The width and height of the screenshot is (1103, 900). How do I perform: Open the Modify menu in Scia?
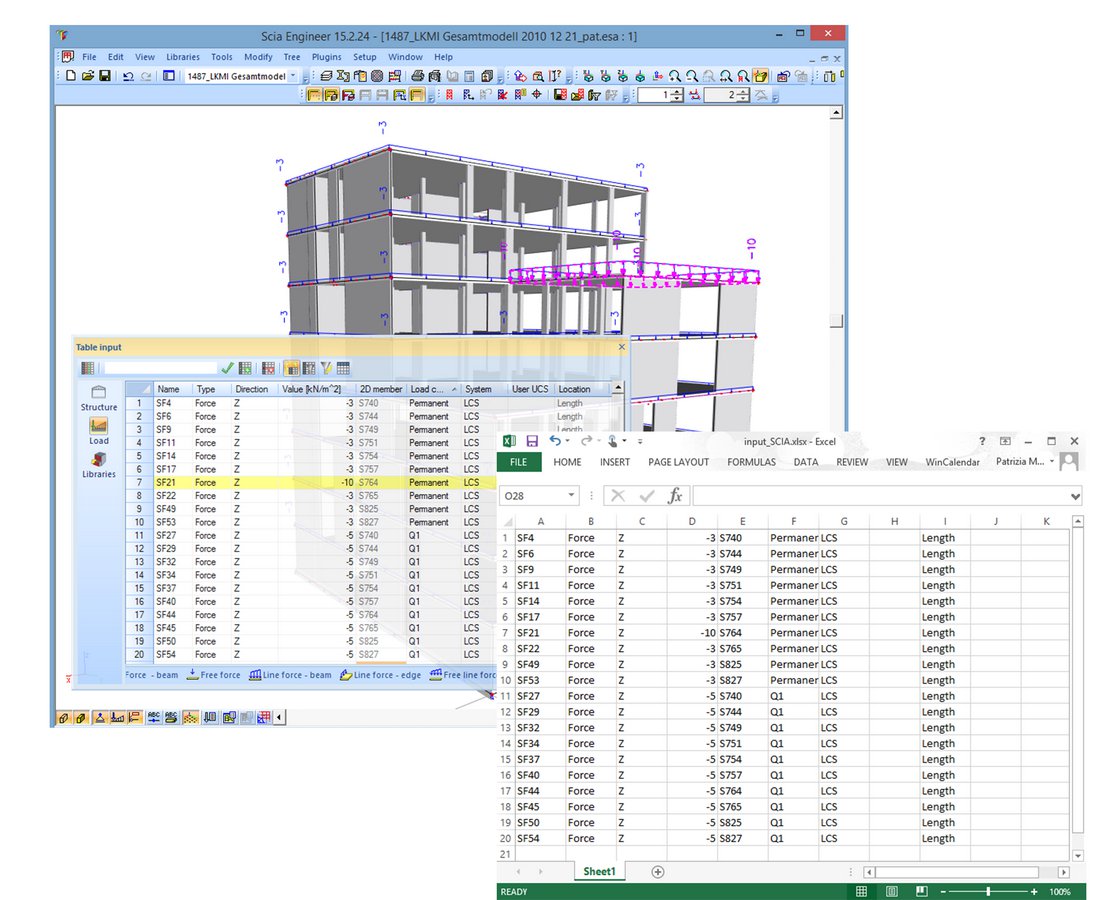pyautogui.click(x=258, y=57)
